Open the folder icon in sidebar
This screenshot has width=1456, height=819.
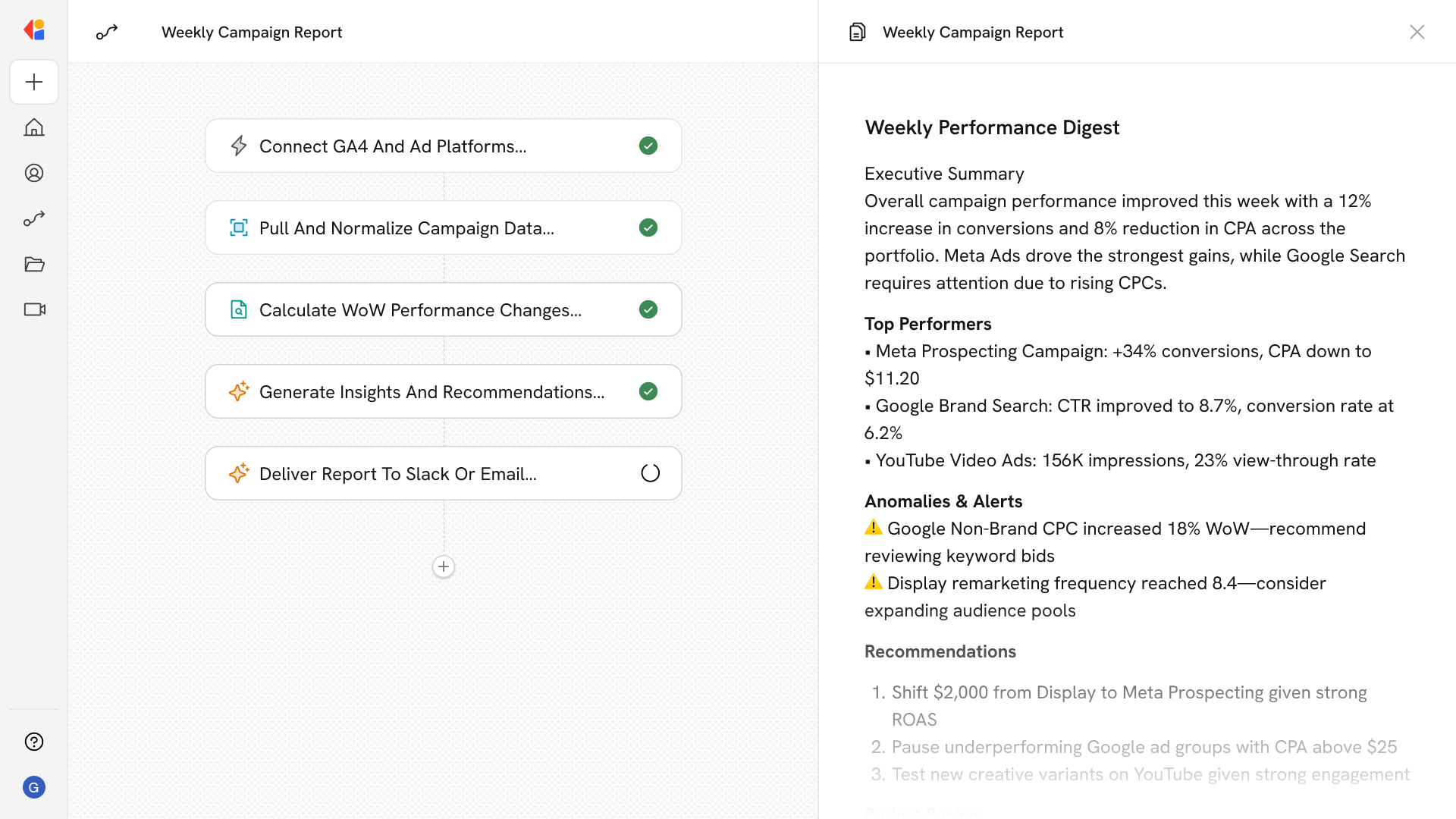pos(34,264)
